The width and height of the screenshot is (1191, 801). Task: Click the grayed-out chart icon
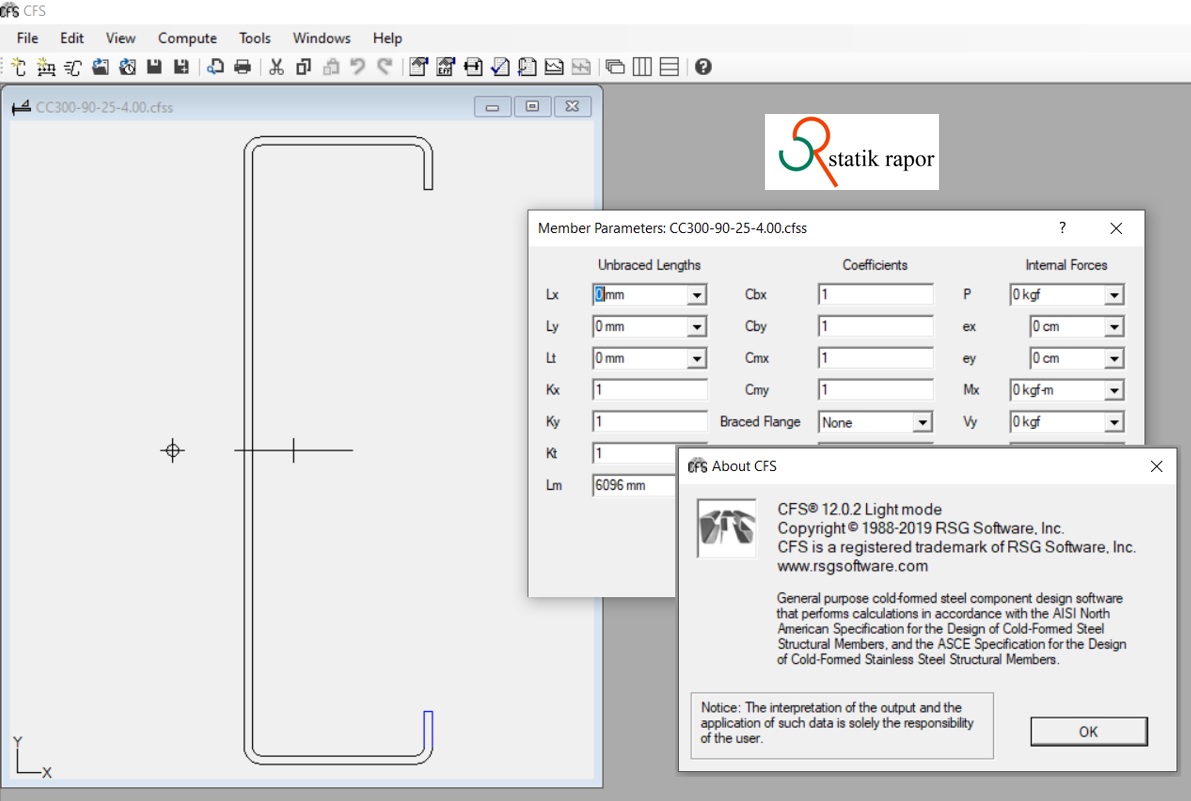click(581, 67)
